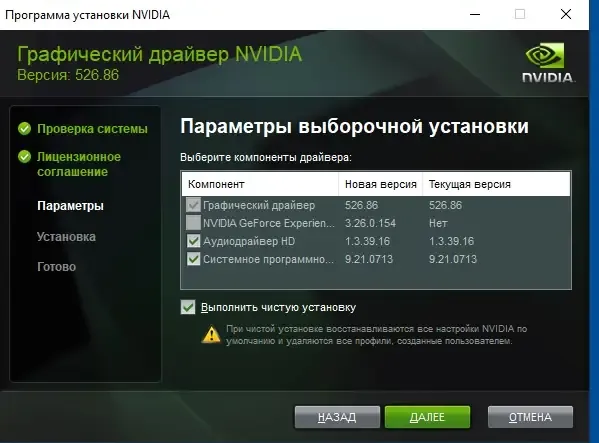Screen dimensions: 599x443
Task: Click green checkmark beside Проверка системы
Action: pyautogui.click(x=24, y=129)
